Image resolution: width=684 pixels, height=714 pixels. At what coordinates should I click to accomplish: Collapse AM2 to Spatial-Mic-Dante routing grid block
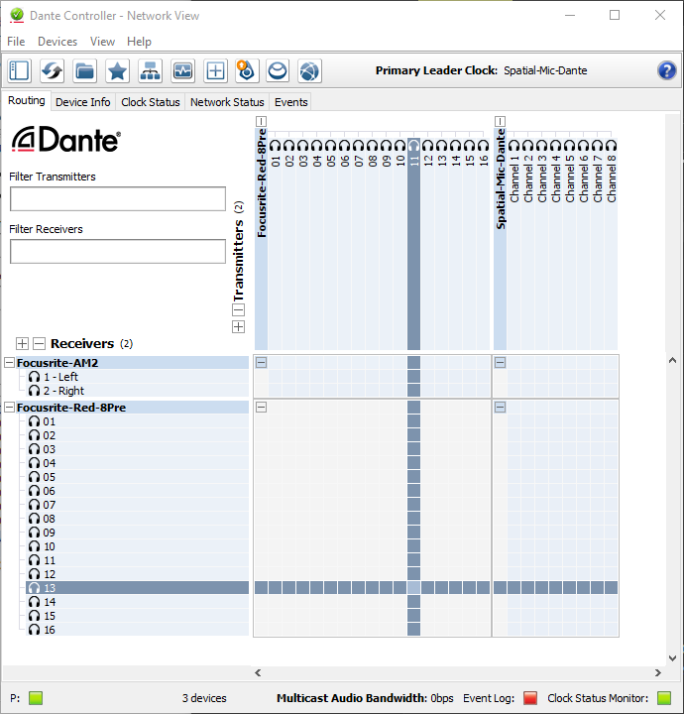pyautogui.click(x=500, y=363)
